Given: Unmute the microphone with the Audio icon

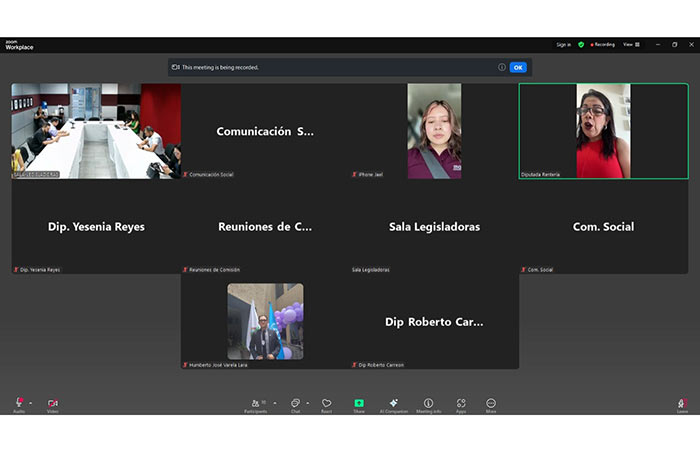Looking at the screenshot, I should pyautogui.click(x=18, y=403).
